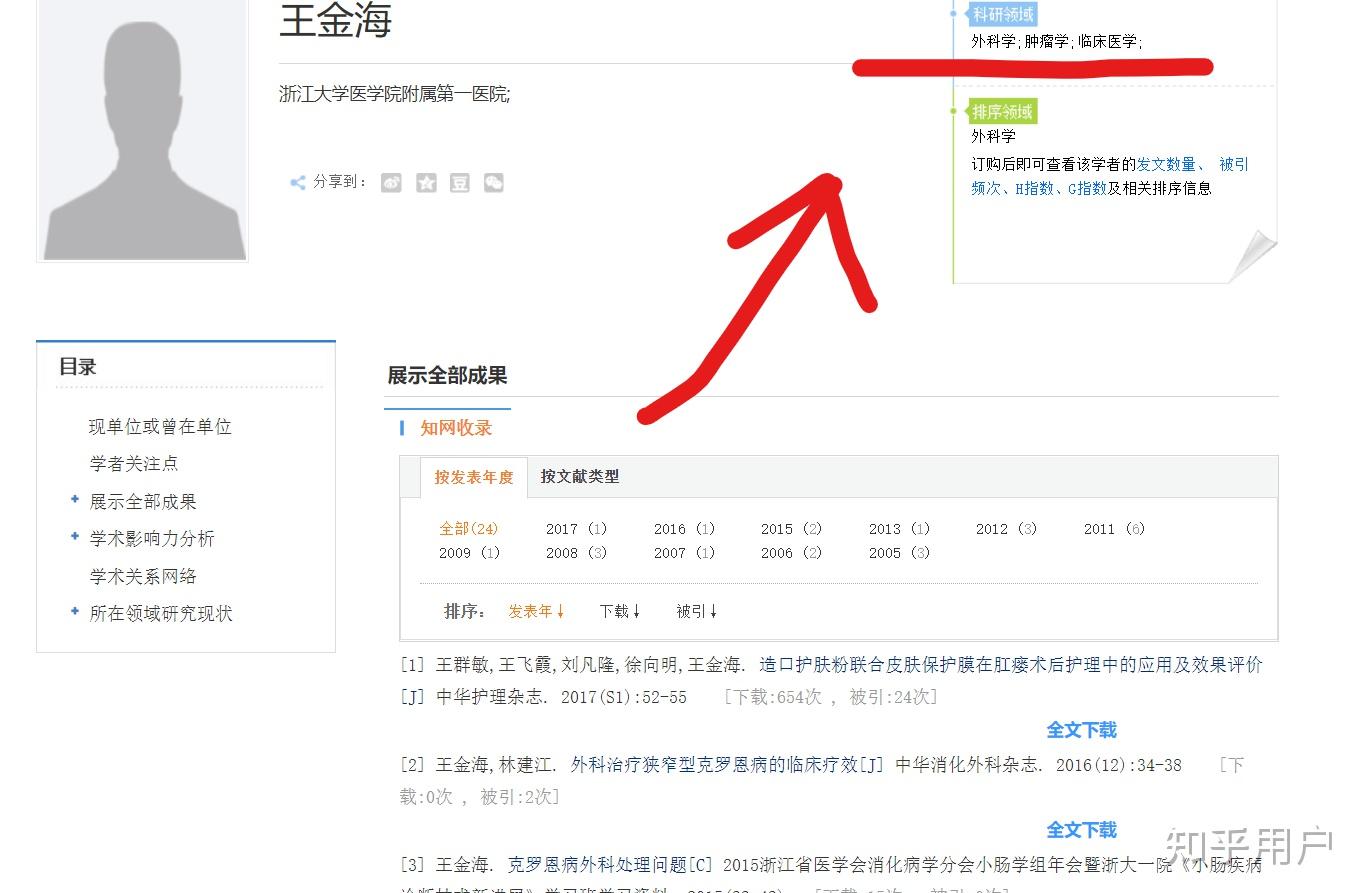Image resolution: width=1372 pixels, height=893 pixels.
Task: Filter publications by year 2007 (1)
Action: click(685, 553)
